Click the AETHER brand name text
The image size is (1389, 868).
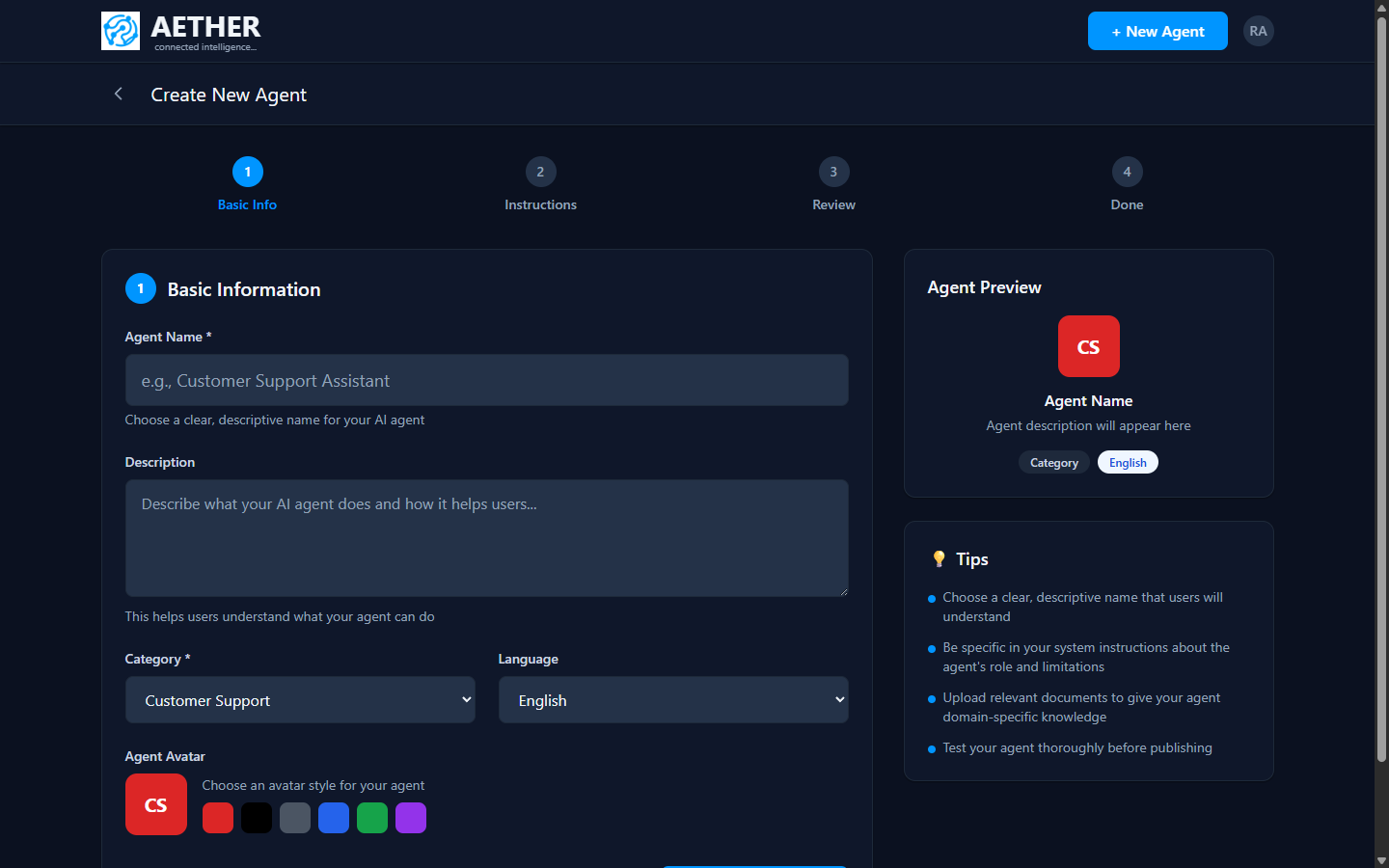click(x=205, y=26)
